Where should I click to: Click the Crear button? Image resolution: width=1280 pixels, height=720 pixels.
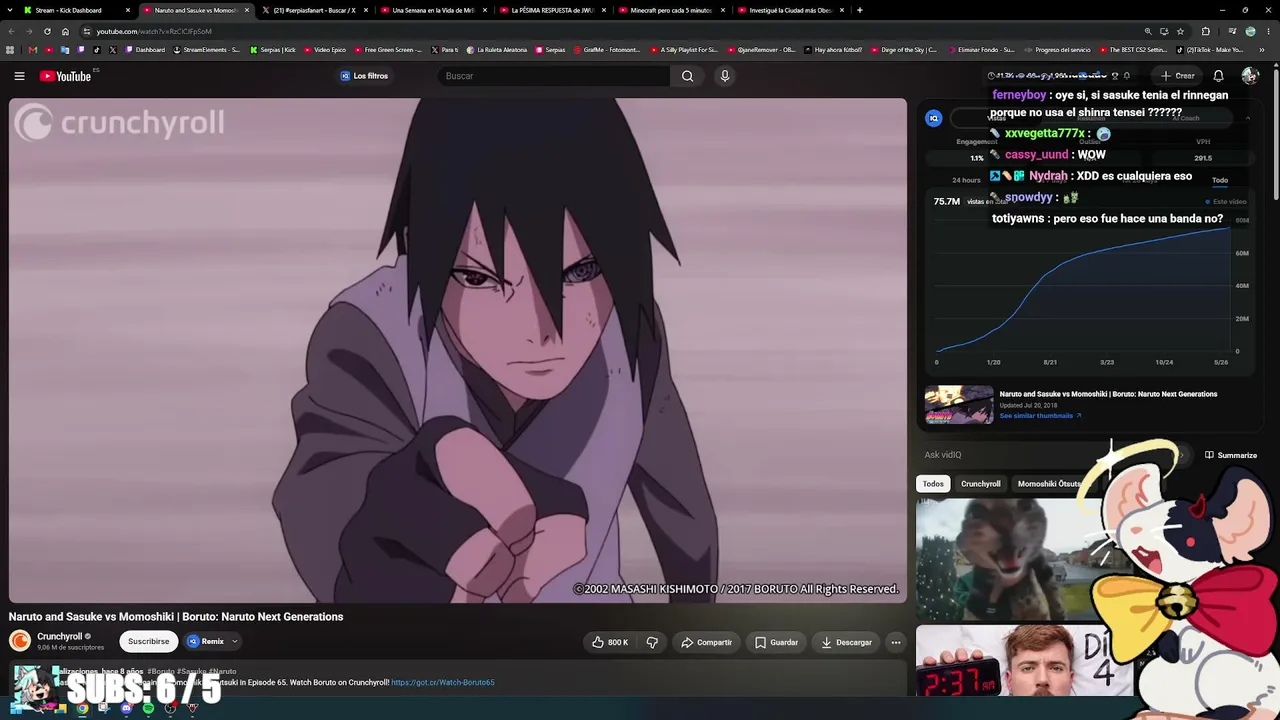[x=1178, y=76]
